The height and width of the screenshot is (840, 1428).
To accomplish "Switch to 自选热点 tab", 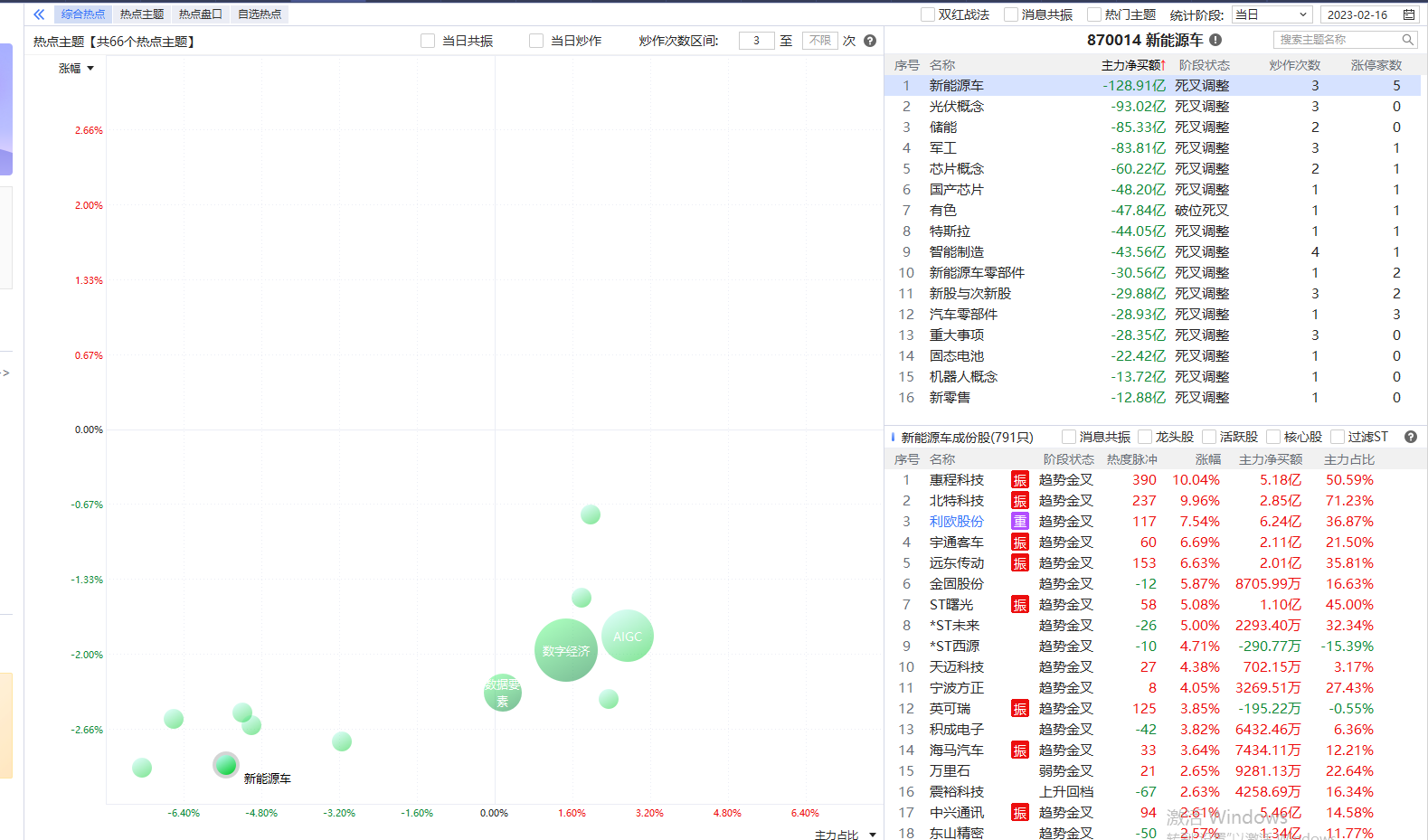I will 260,14.
